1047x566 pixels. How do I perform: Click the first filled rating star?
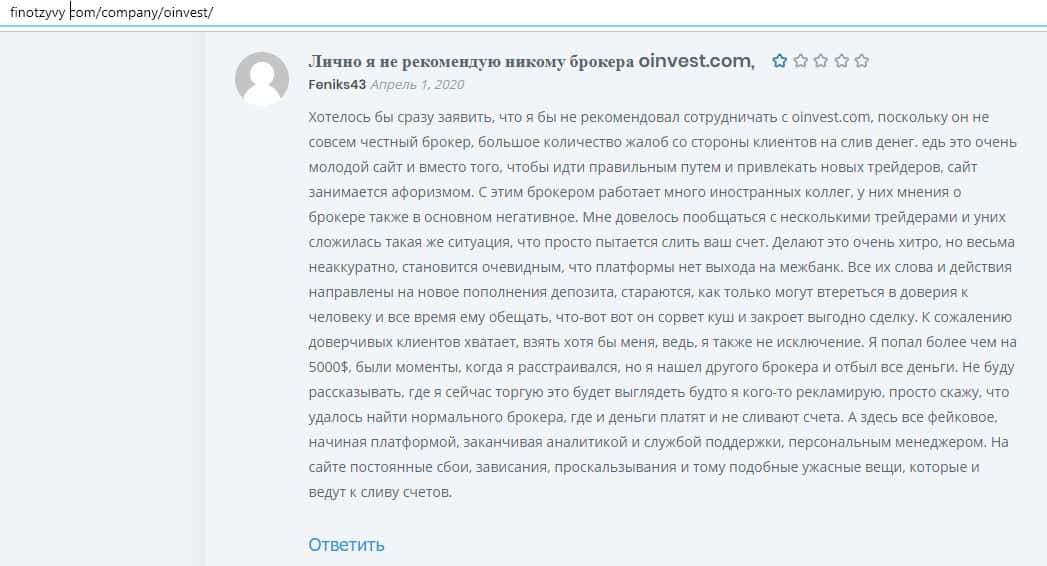point(779,61)
